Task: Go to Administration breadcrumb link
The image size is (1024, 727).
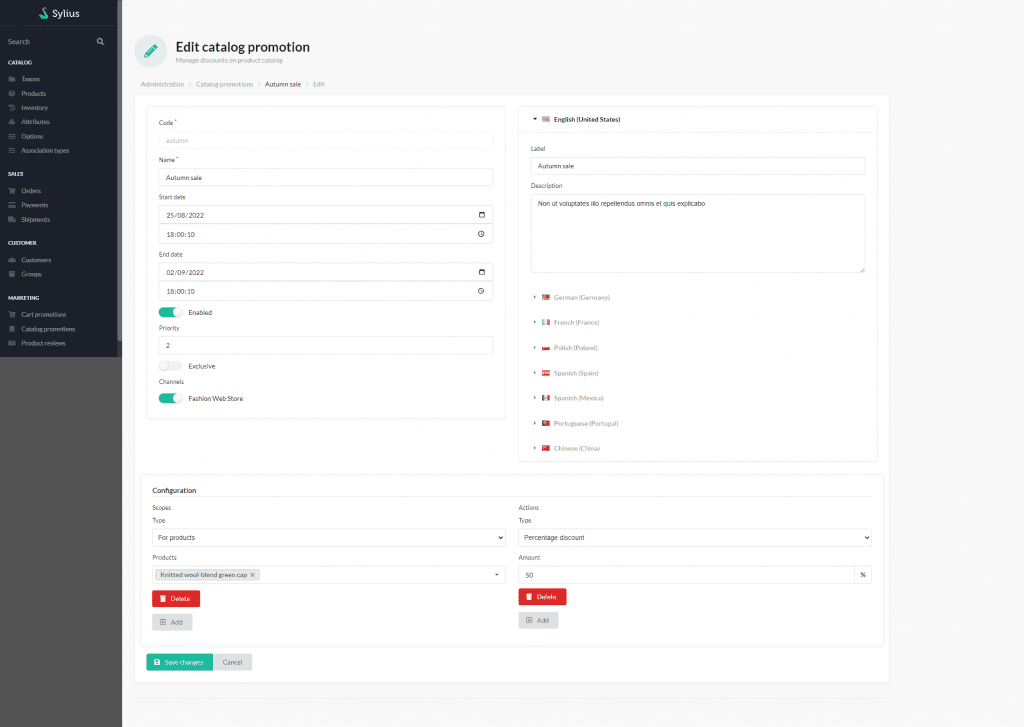Action: (x=163, y=84)
